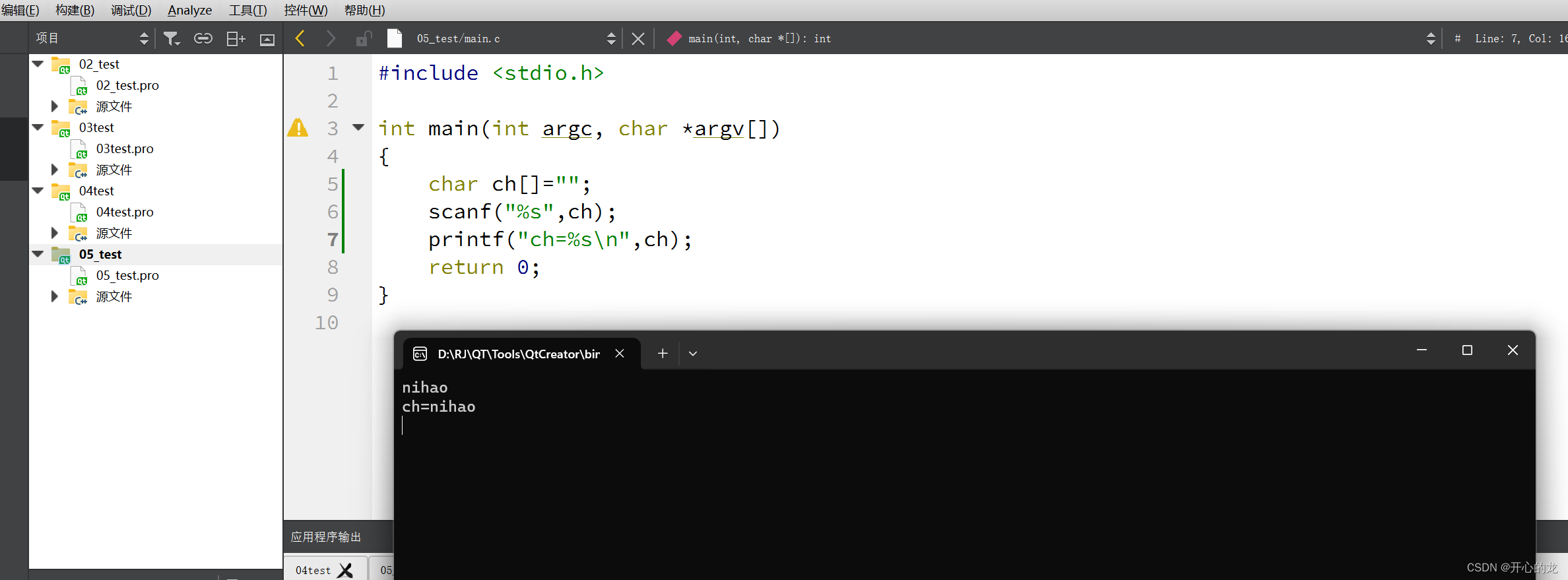Open the 帮助(H) menu
This screenshot has width=1568, height=580.
click(x=364, y=10)
